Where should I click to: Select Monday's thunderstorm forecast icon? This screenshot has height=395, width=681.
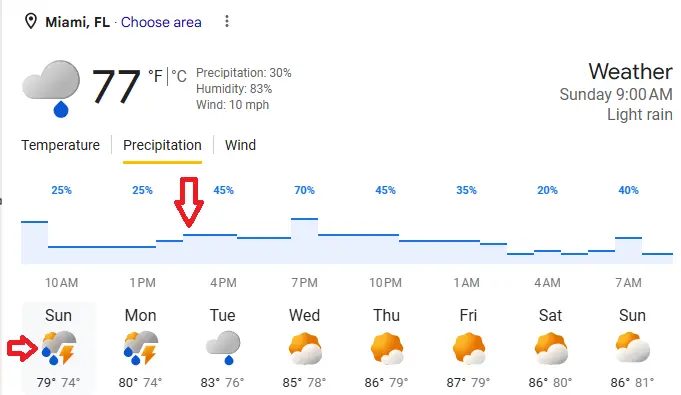(x=141, y=348)
